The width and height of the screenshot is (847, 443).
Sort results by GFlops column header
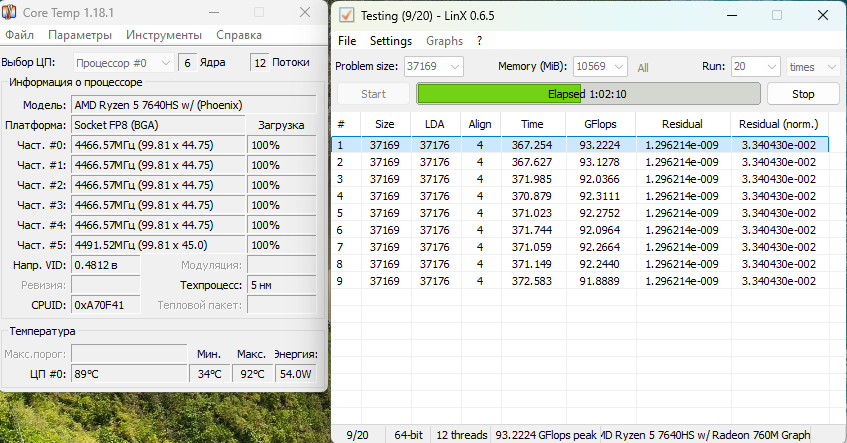(600, 124)
